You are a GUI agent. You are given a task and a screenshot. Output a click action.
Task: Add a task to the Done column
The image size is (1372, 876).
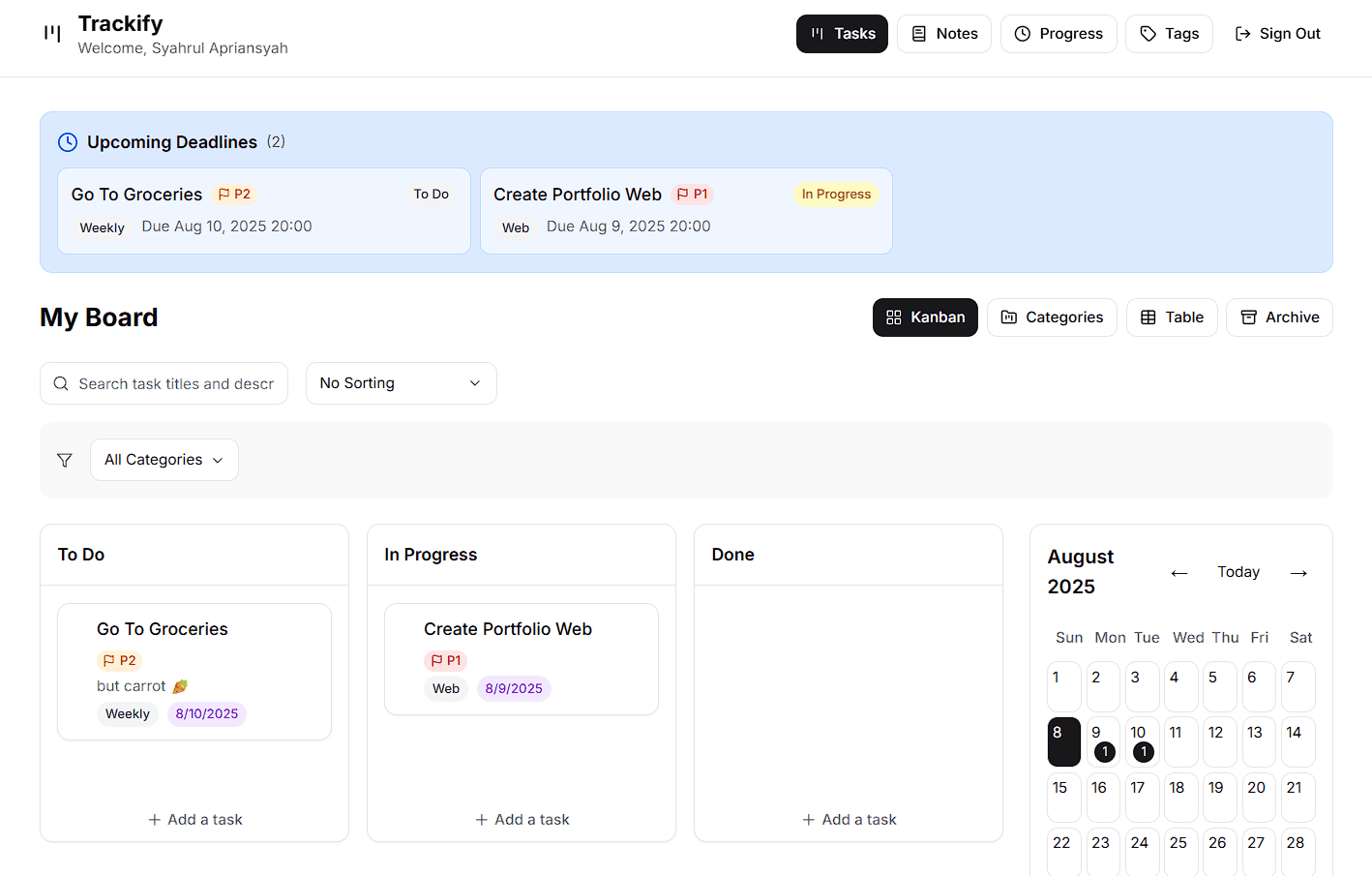[849, 819]
